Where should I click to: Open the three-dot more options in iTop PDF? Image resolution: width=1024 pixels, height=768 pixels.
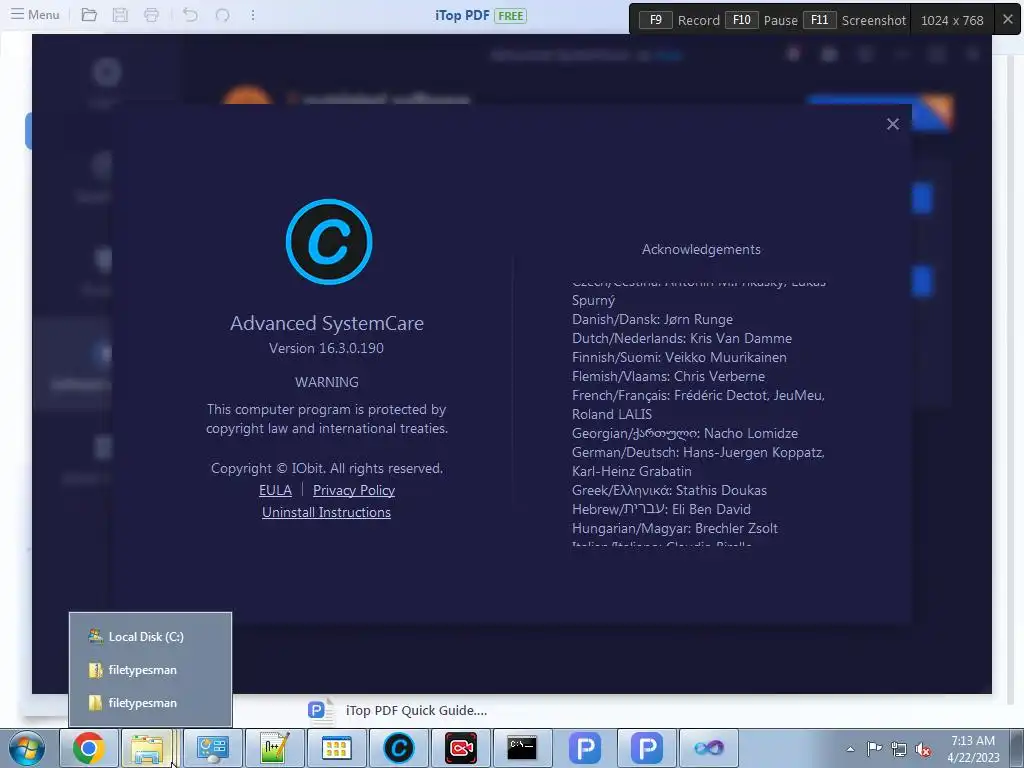click(x=253, y=14)
